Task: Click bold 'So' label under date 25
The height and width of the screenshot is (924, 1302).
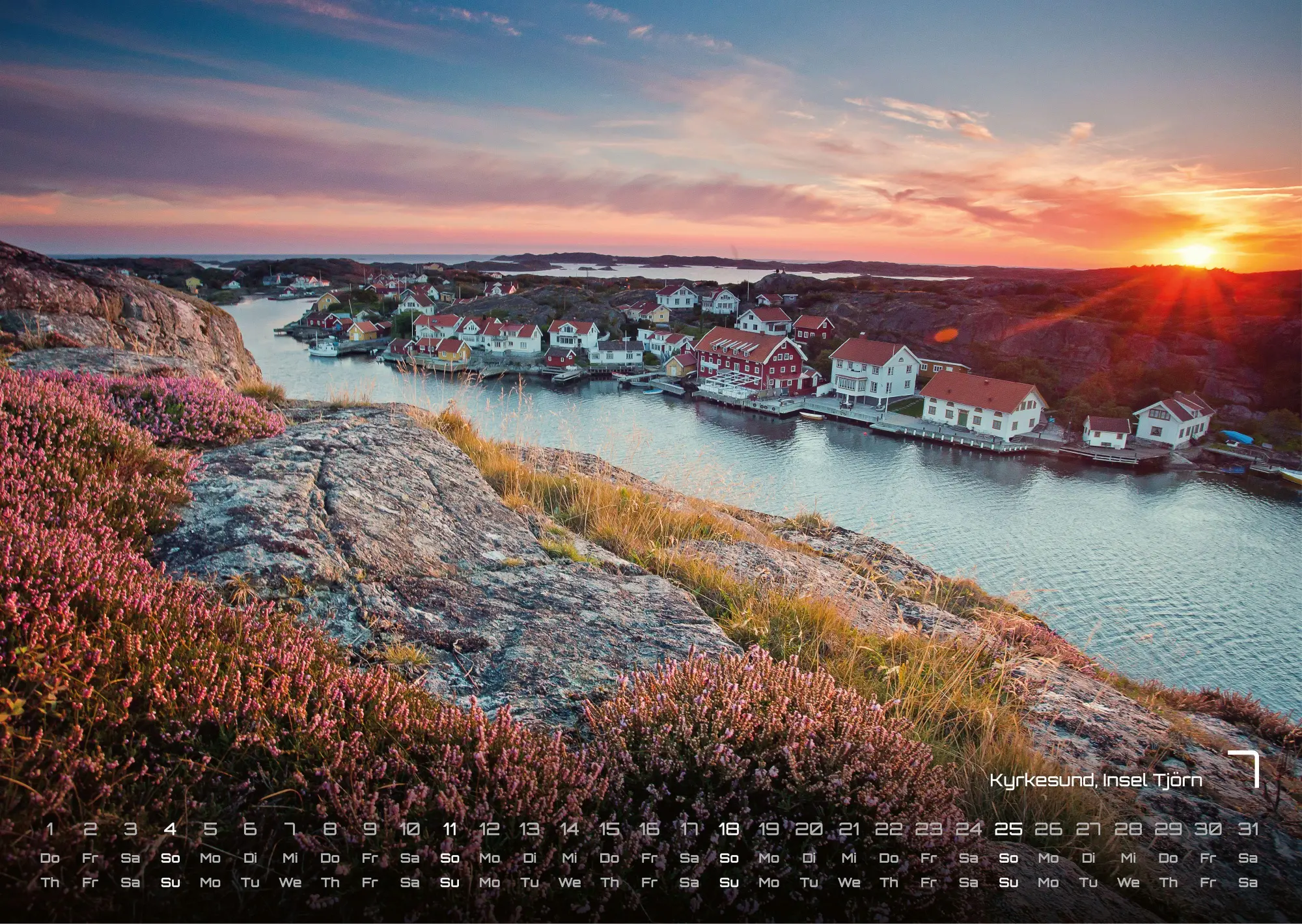Action: click(1008, 858)
